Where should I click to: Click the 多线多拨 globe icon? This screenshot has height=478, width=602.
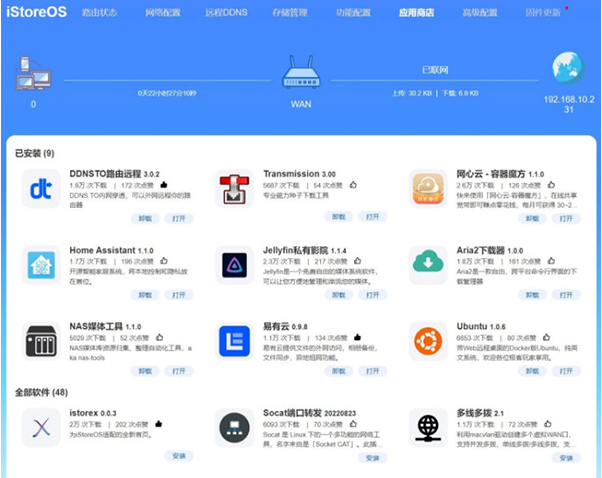coord(428,427)
